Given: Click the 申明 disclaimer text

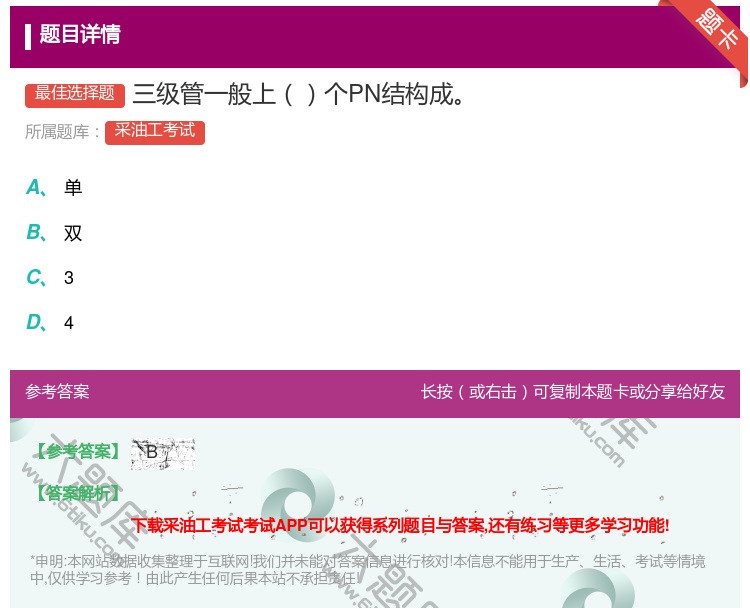Looking at the screenshot, I should (367, 570).
